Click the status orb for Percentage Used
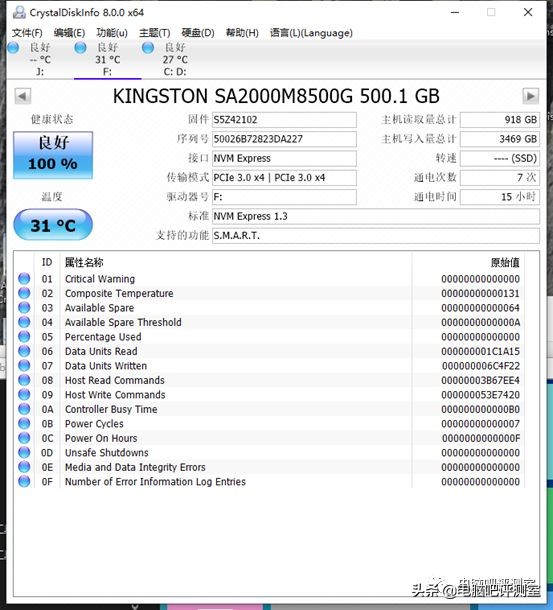553x610 pixels. point(24,337)
